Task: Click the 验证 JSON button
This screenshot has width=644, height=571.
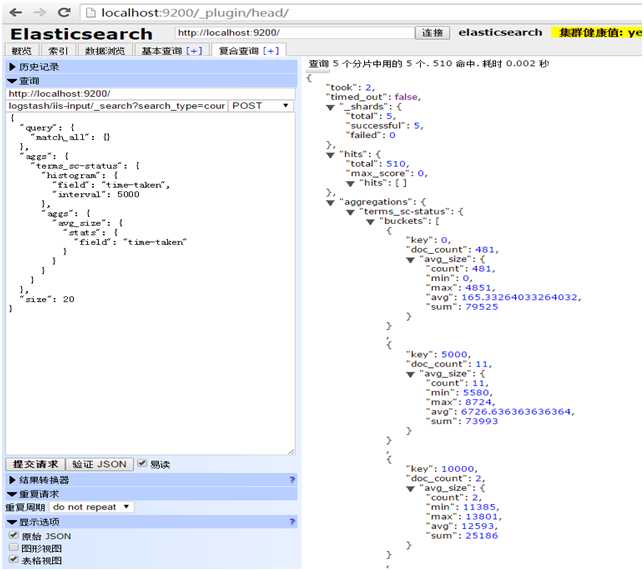Action: 99,464
